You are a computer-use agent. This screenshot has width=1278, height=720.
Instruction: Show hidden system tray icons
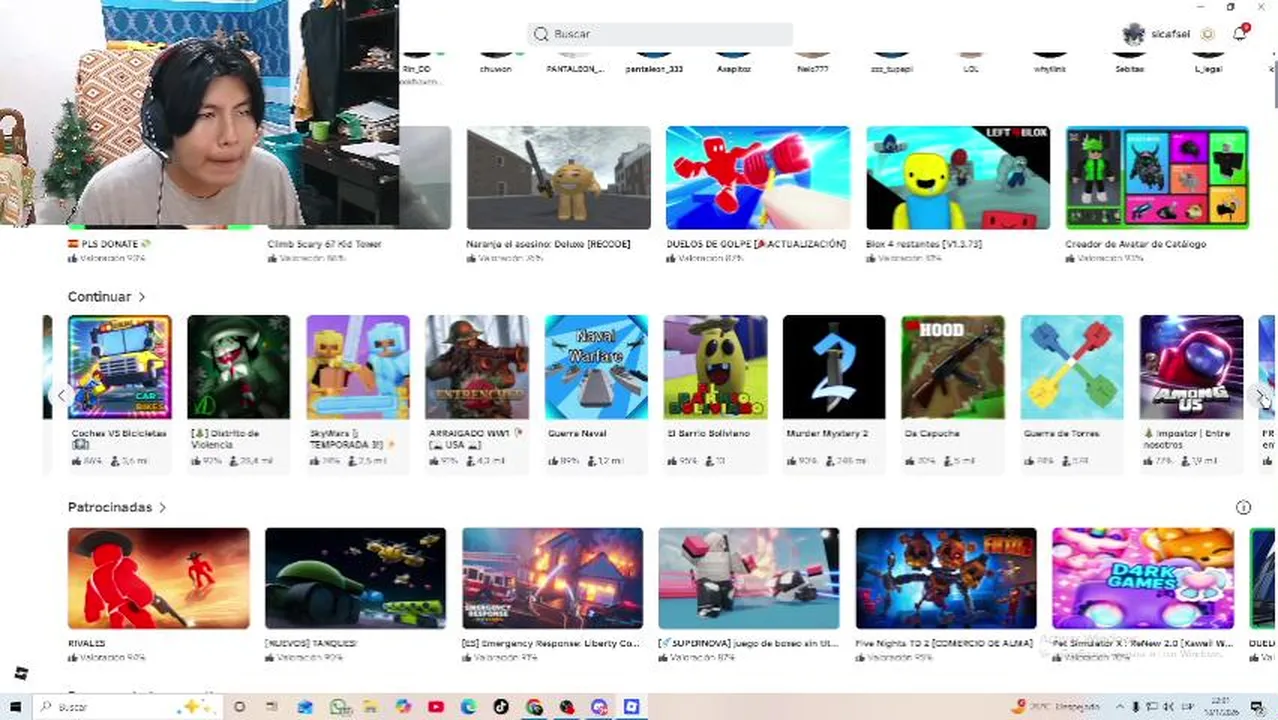click(x=1119, y=707)
